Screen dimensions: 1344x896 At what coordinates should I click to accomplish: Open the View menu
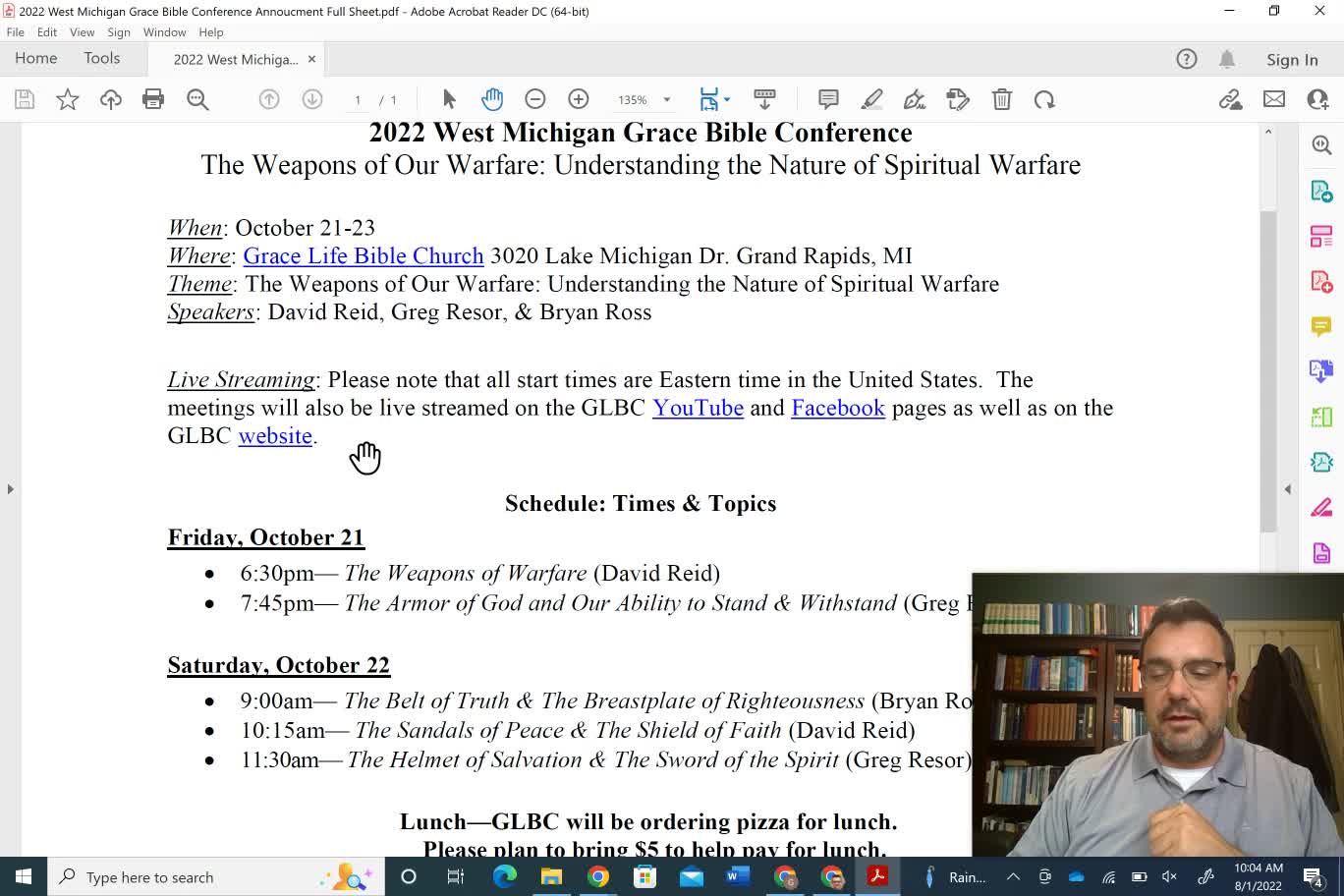[83, 32]
